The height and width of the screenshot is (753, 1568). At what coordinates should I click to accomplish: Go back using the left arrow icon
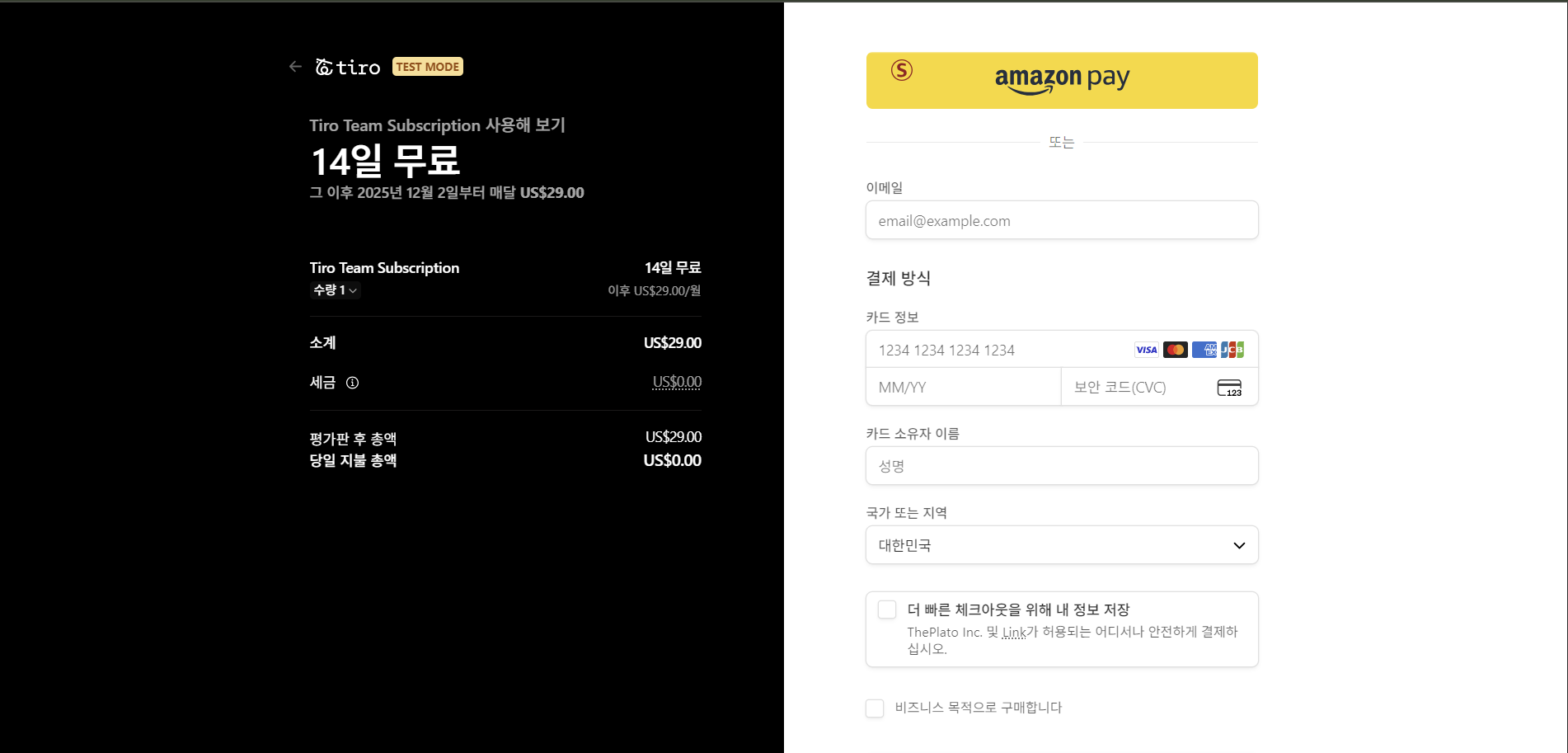tap(295, 67)
